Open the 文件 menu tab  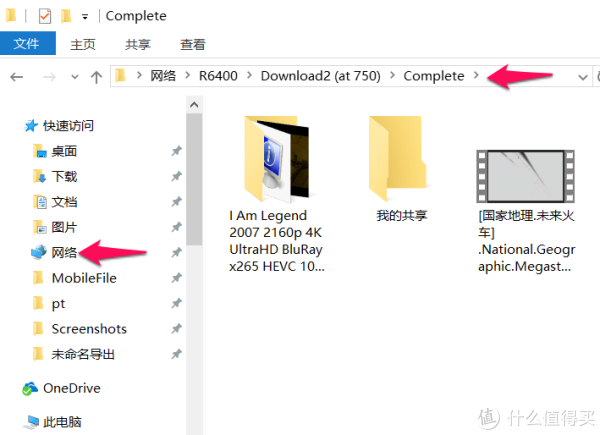[28, 44]
